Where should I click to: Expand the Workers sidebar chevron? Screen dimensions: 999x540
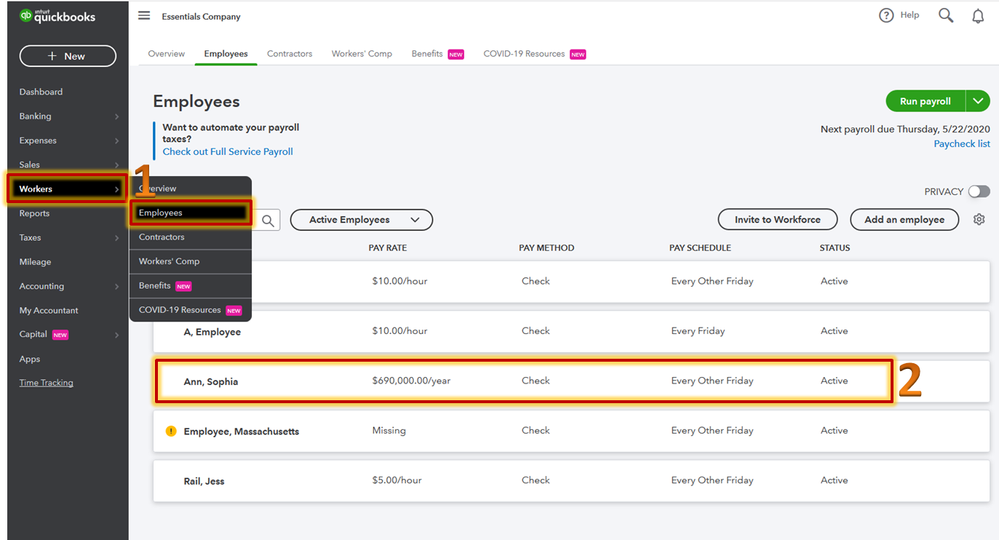click(117, 189)
